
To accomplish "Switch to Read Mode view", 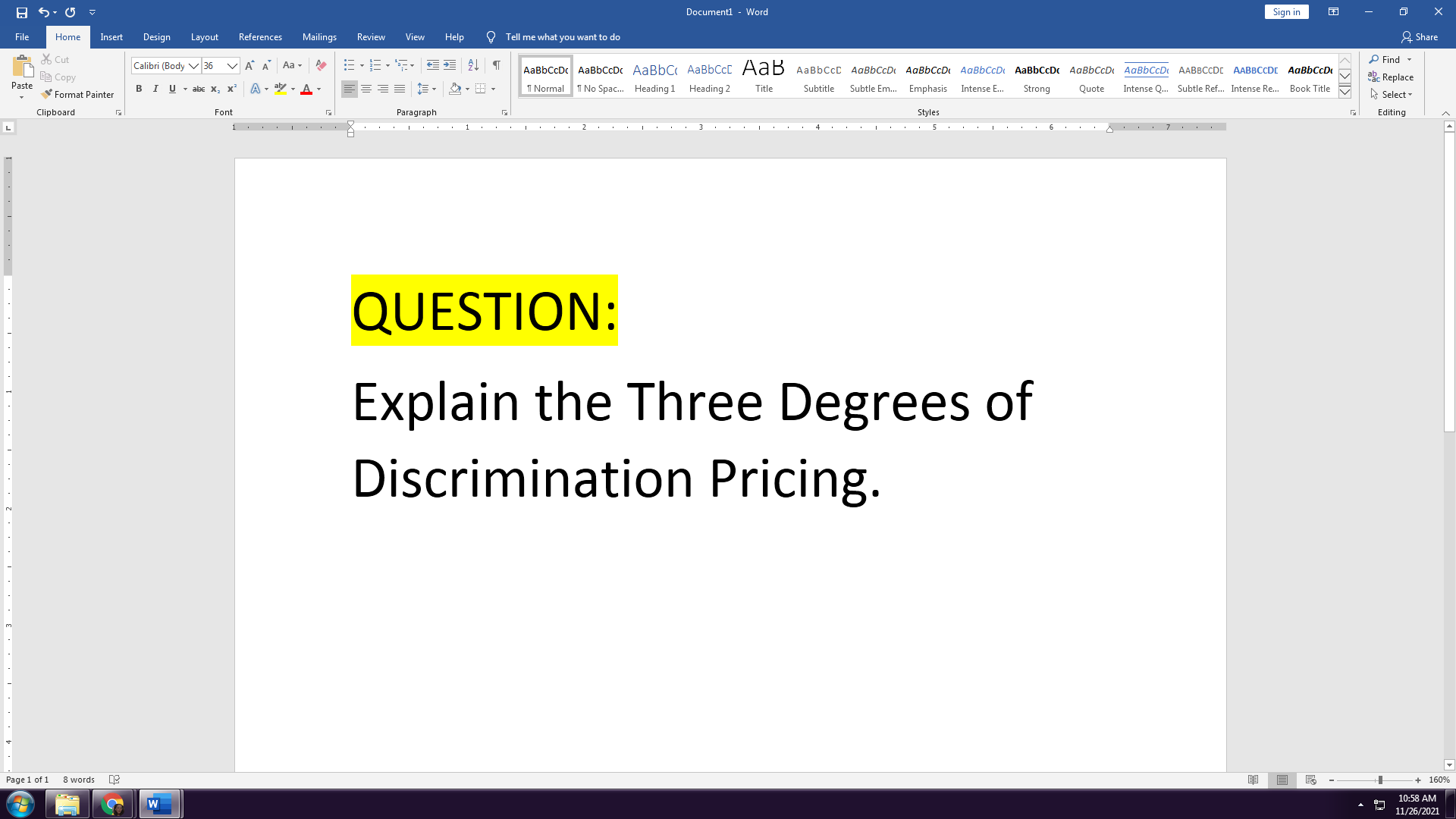I will pyautogui.click(x=1253, y=780).
